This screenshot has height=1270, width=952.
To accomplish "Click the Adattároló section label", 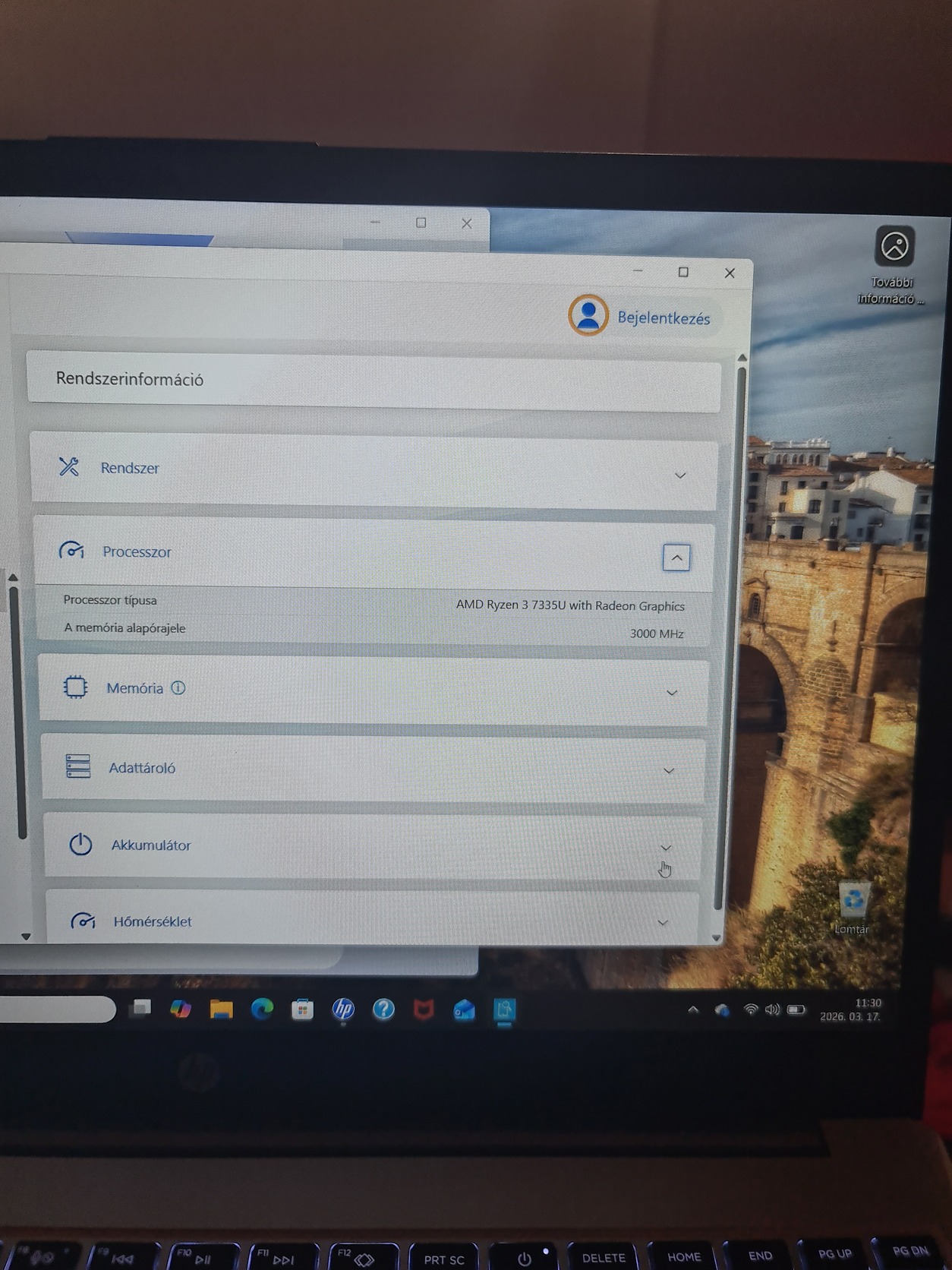I will 142,768.
